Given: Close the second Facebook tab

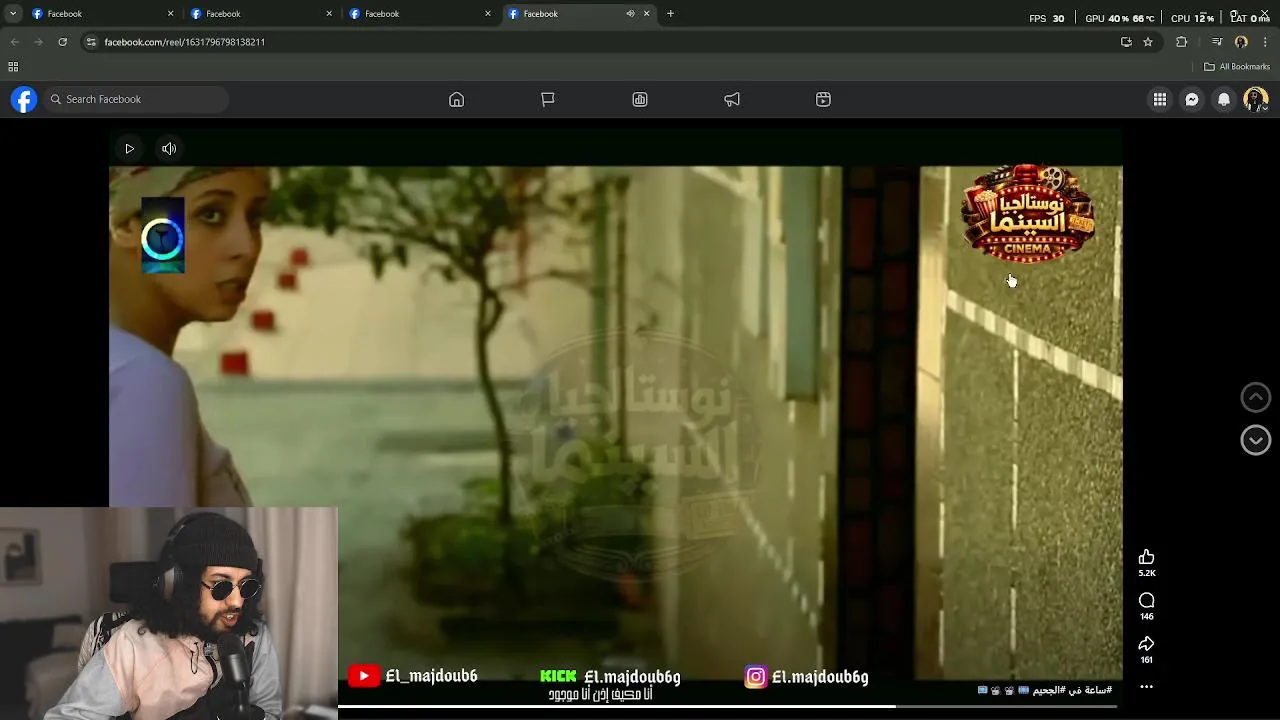Looking at the screenshot, I should [329, 14].
